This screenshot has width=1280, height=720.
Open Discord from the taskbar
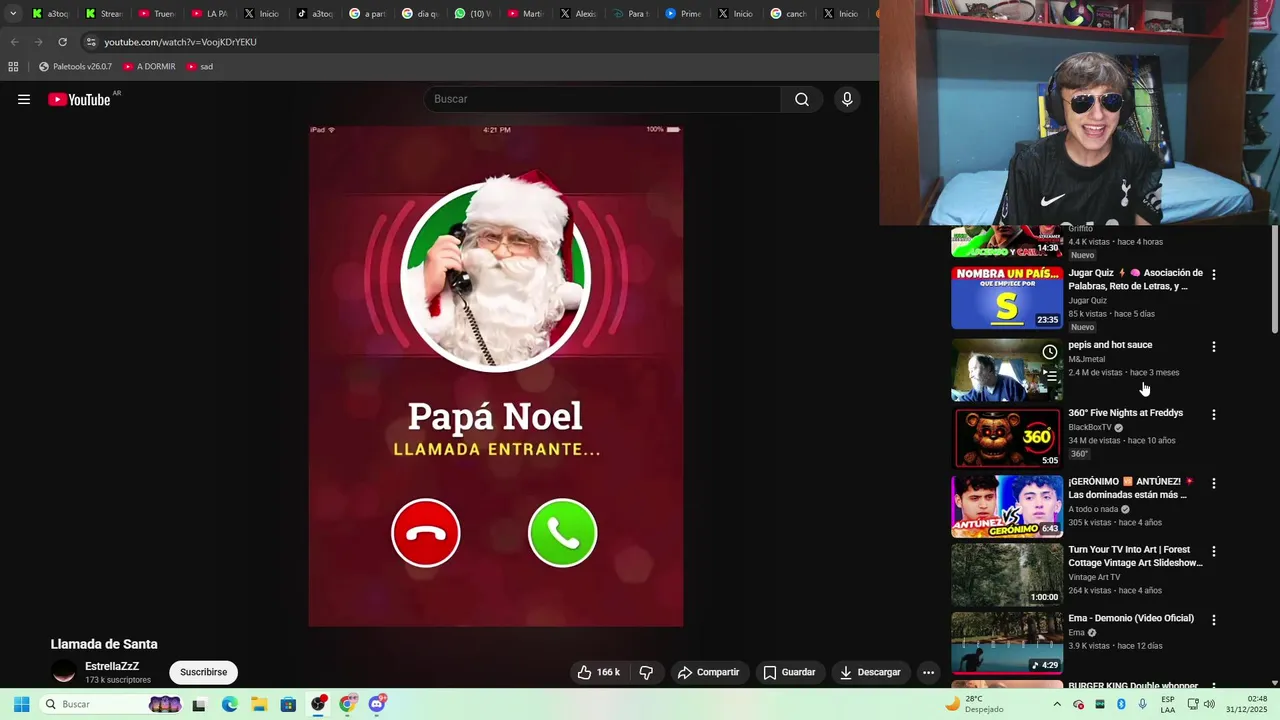[377, 704]
